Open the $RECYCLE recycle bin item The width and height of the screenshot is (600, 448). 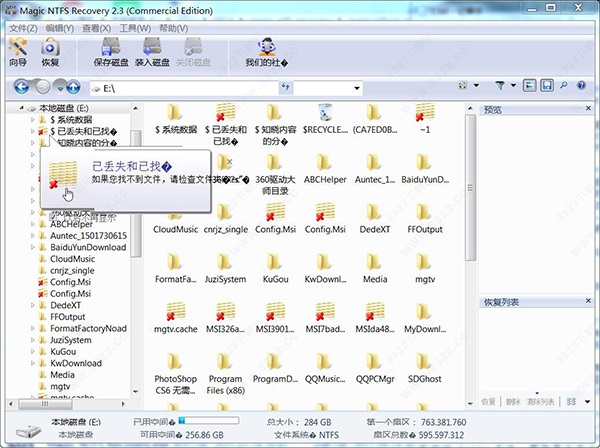pyautogui.click(x=325, y=119)
